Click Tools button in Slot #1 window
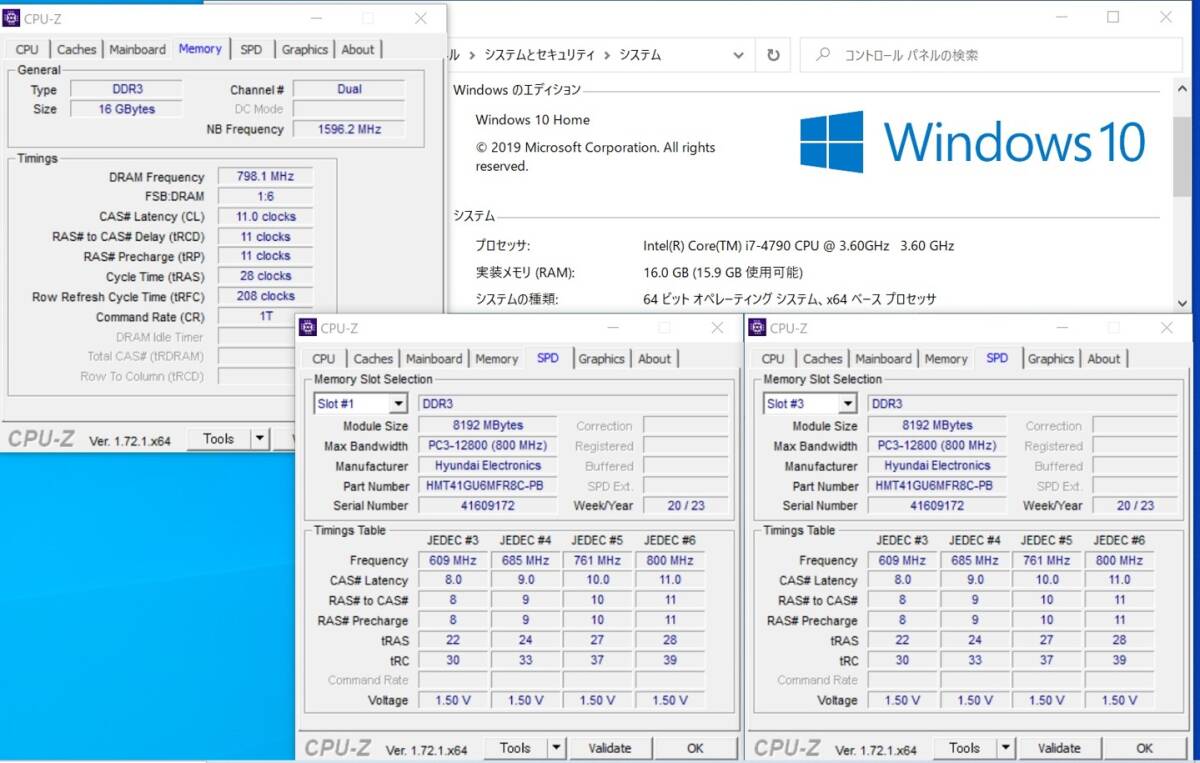 pyautogui.click(x=515, y=747)
